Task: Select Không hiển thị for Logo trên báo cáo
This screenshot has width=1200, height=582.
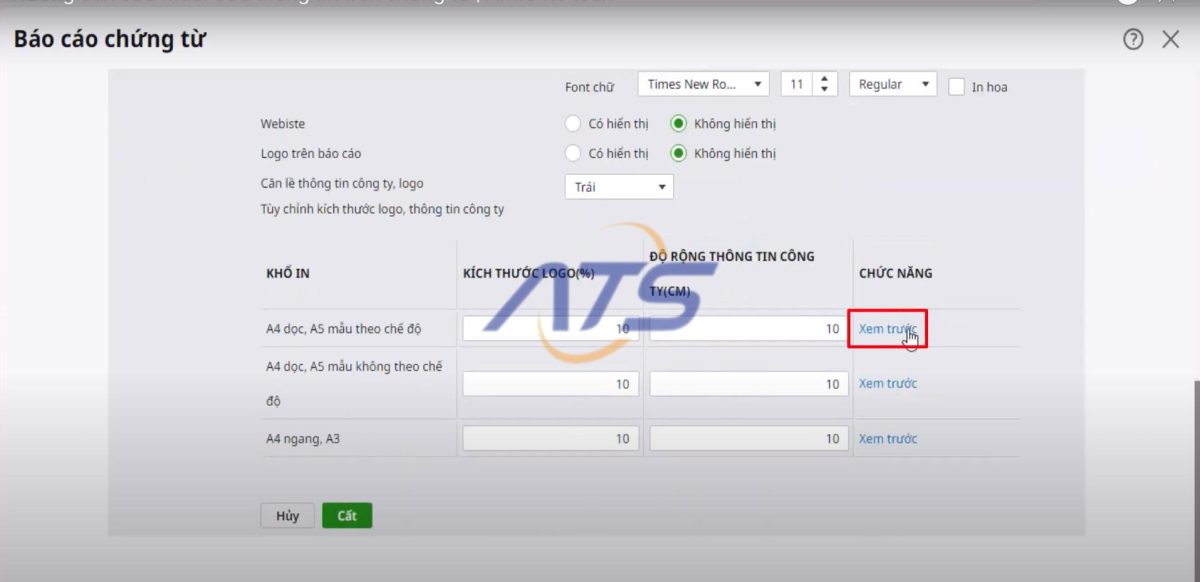Action: coord(679,154)
